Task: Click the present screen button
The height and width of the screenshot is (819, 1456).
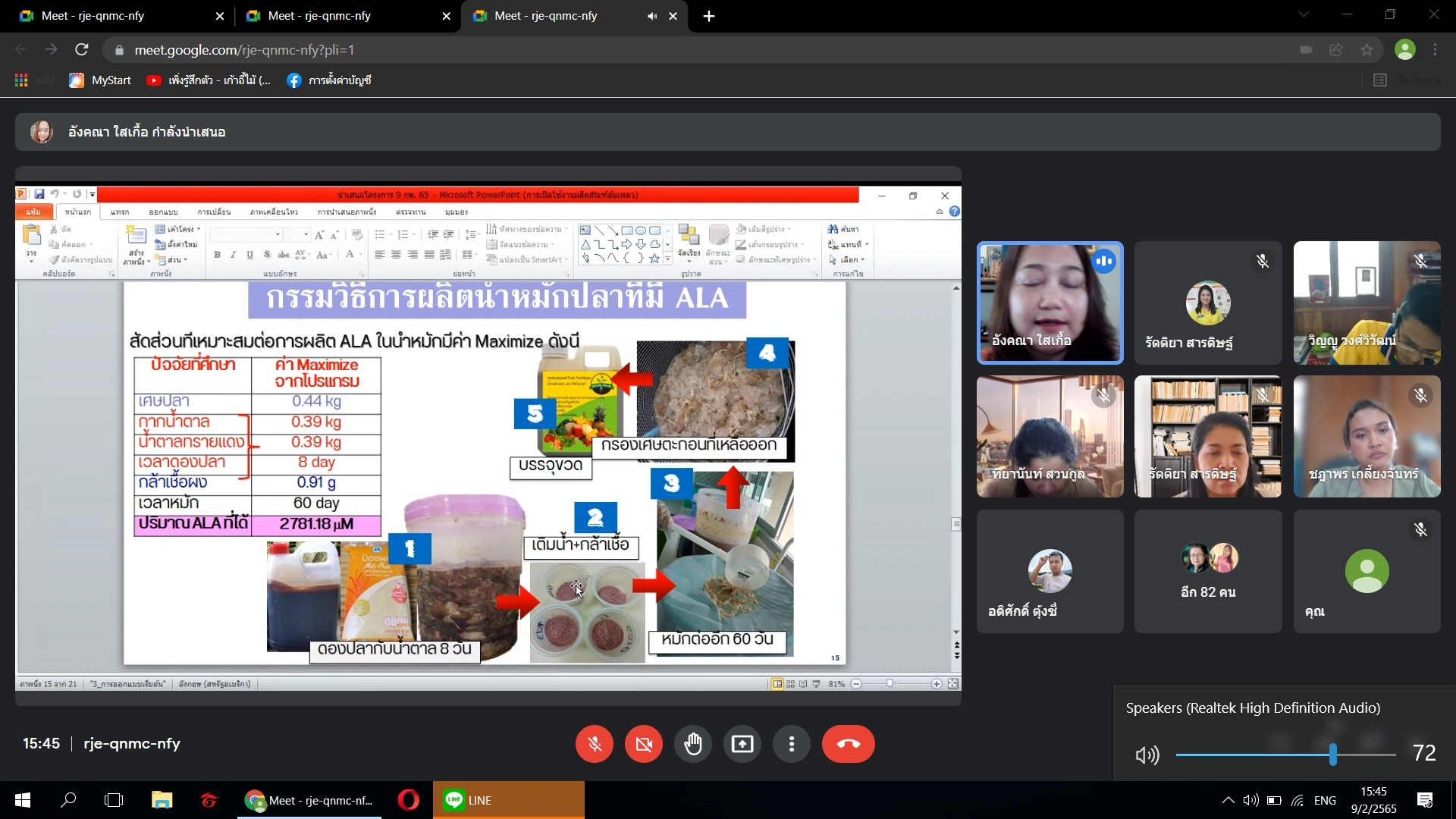Action: [742, 744]
